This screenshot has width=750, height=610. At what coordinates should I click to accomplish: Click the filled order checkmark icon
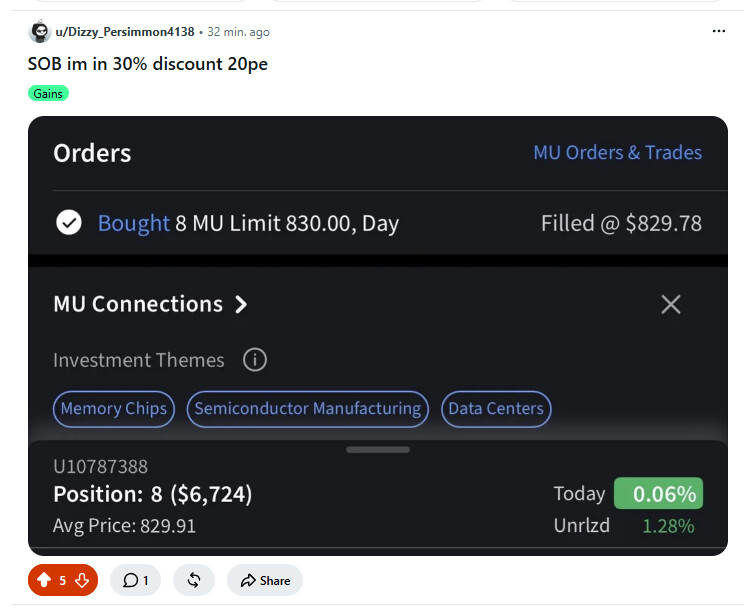pyautogui.click(x=69, y=222)
